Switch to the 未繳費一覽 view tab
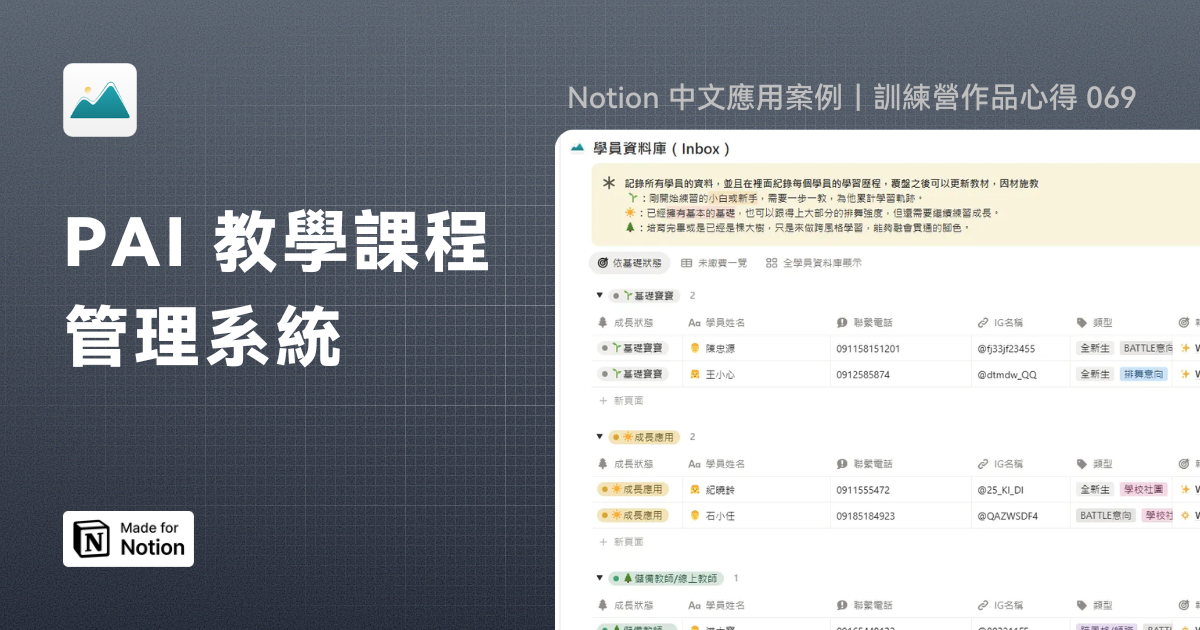The width and height of the screenshot is (1200, 630). [714, 263]
